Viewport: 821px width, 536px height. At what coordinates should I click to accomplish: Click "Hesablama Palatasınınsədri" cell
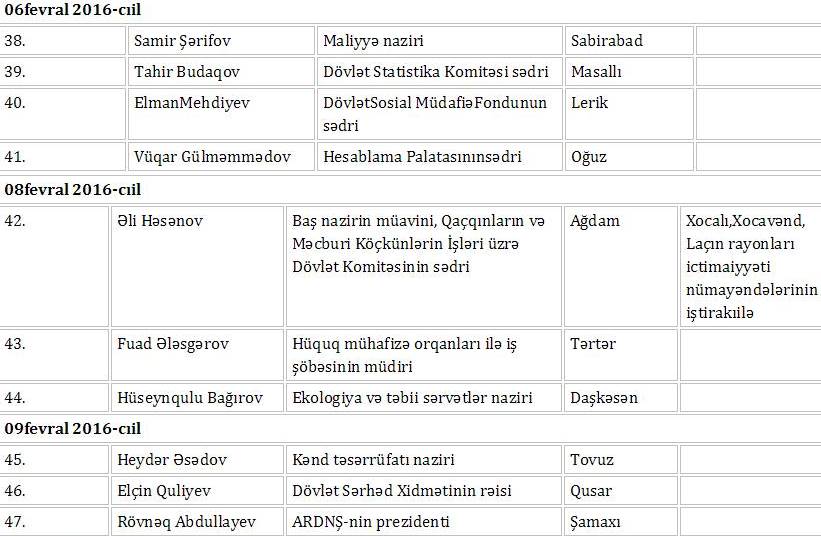point(422,156)
